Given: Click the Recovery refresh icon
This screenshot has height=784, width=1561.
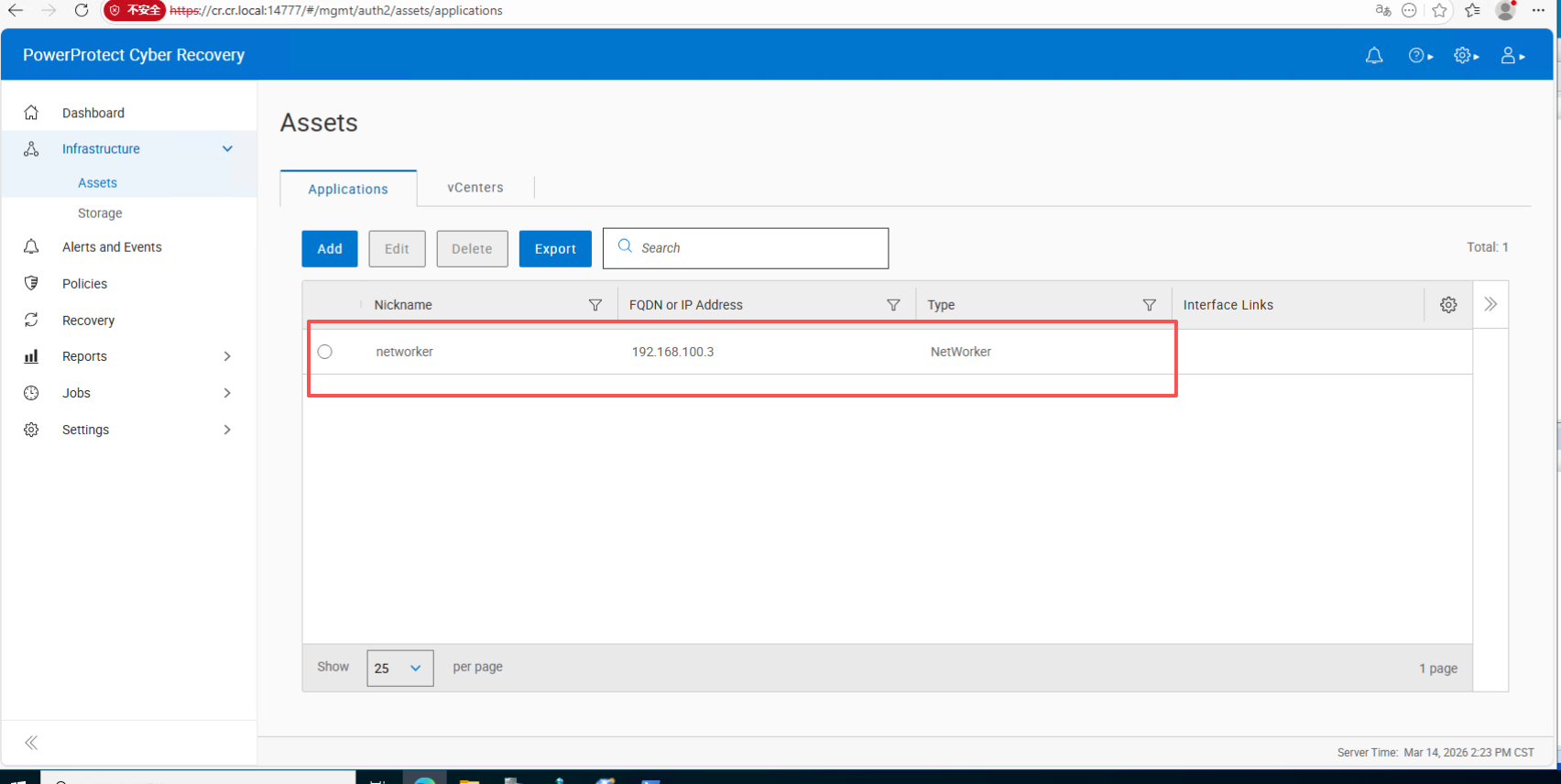Looking at the screenshot, I should pos(31,320).
